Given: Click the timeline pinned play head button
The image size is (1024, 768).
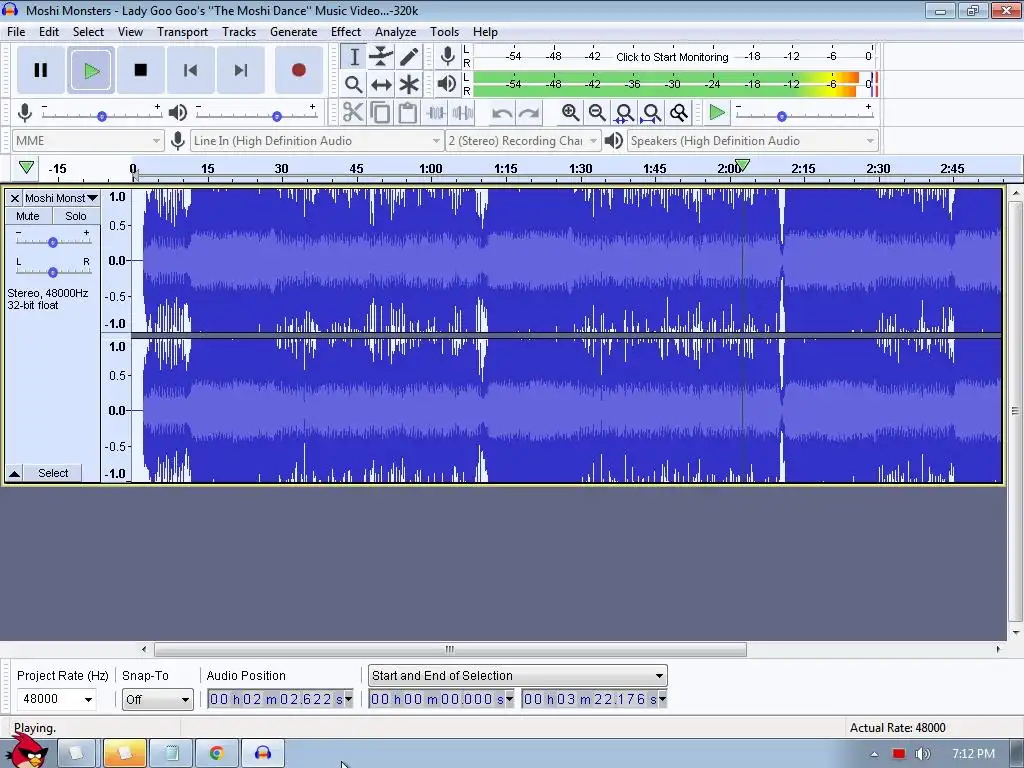Looking at the screenshot, I should [26, 168].
